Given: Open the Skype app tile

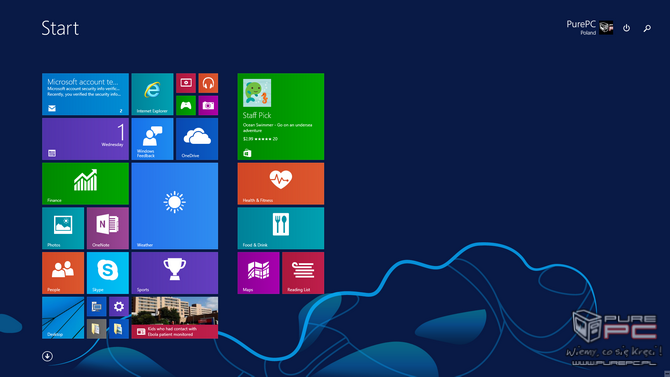Looking at the screenshot, I should (x=108, y=273).
